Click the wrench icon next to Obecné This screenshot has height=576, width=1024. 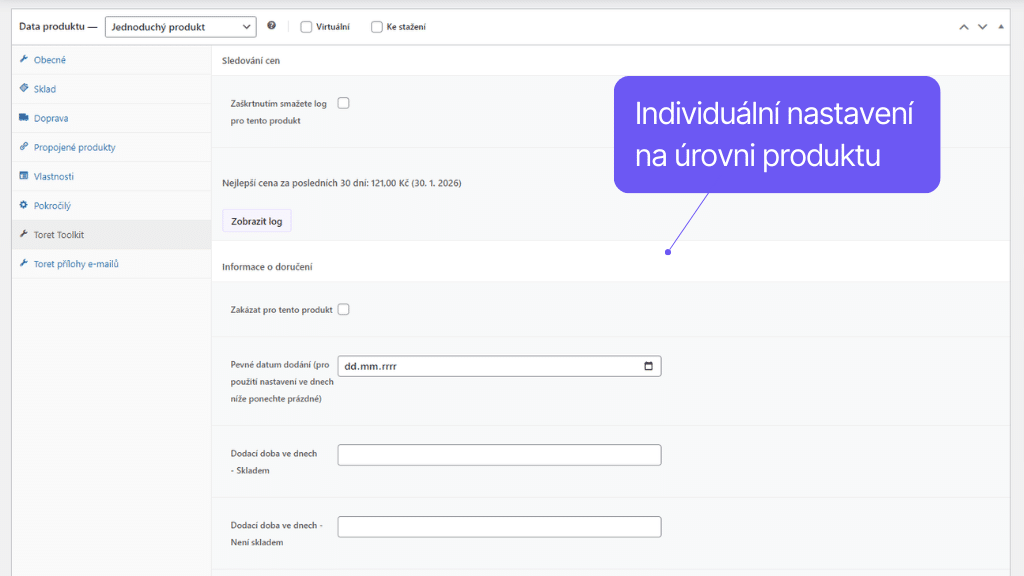click(x=24, y=59)
